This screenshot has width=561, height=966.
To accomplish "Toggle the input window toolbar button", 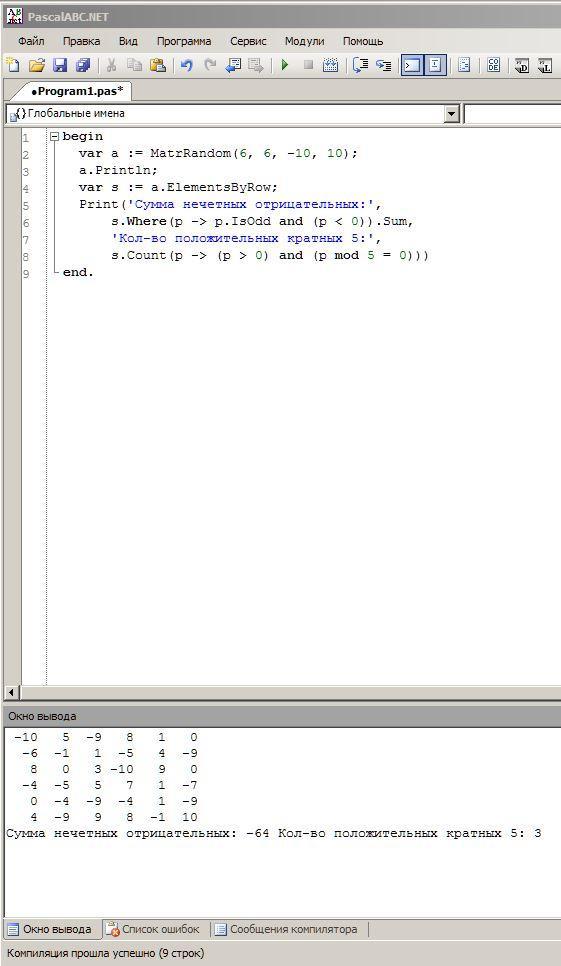I will tap(435, 65).
